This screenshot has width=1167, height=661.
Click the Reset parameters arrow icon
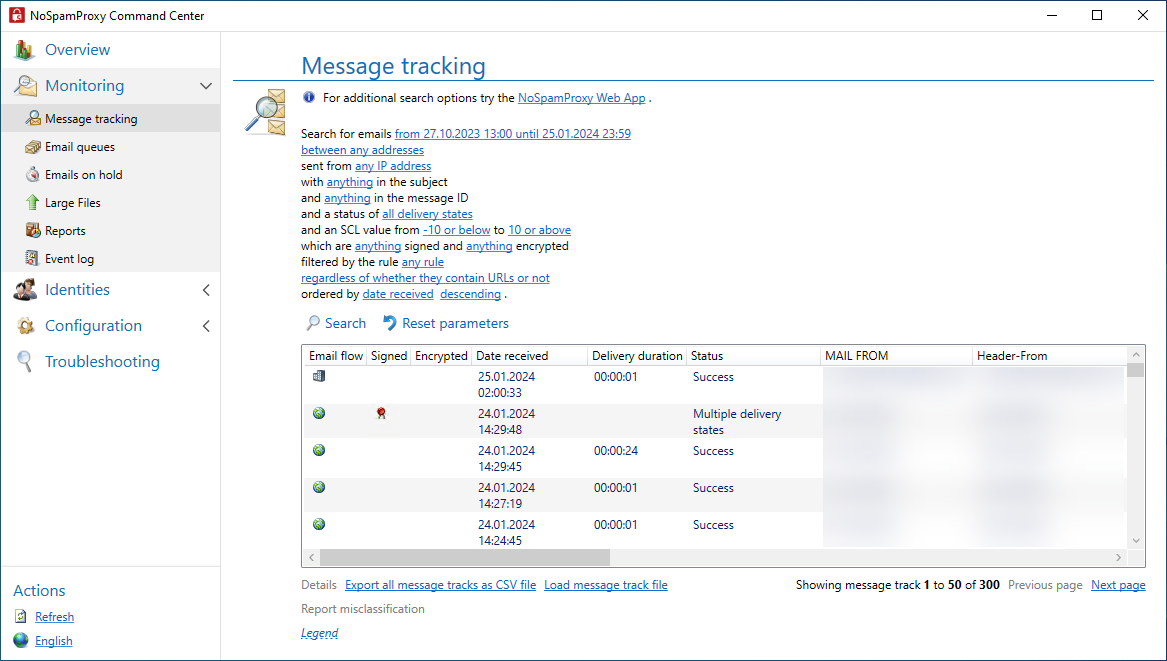389,323
